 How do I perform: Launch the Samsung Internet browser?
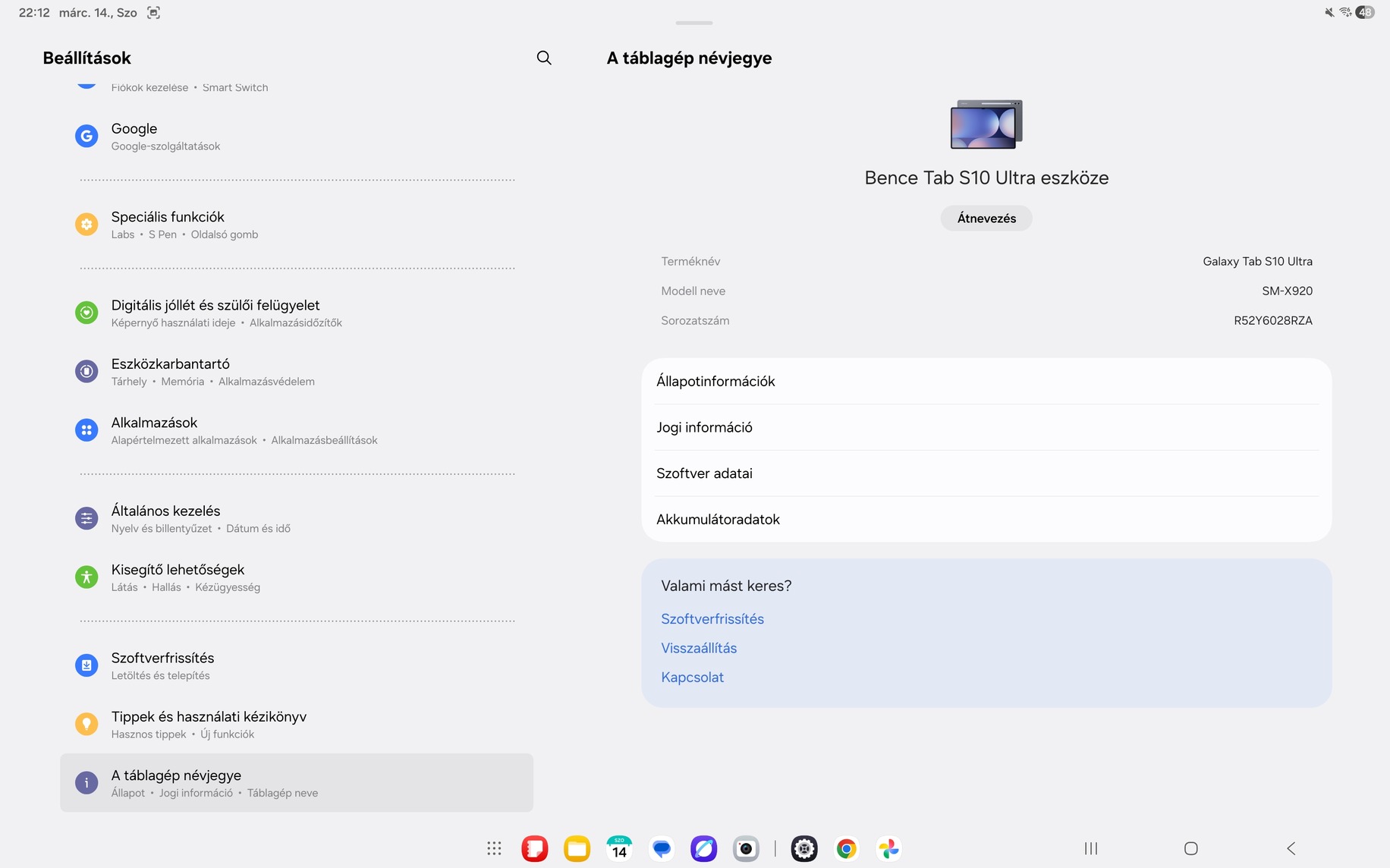[x=704, y=848]
